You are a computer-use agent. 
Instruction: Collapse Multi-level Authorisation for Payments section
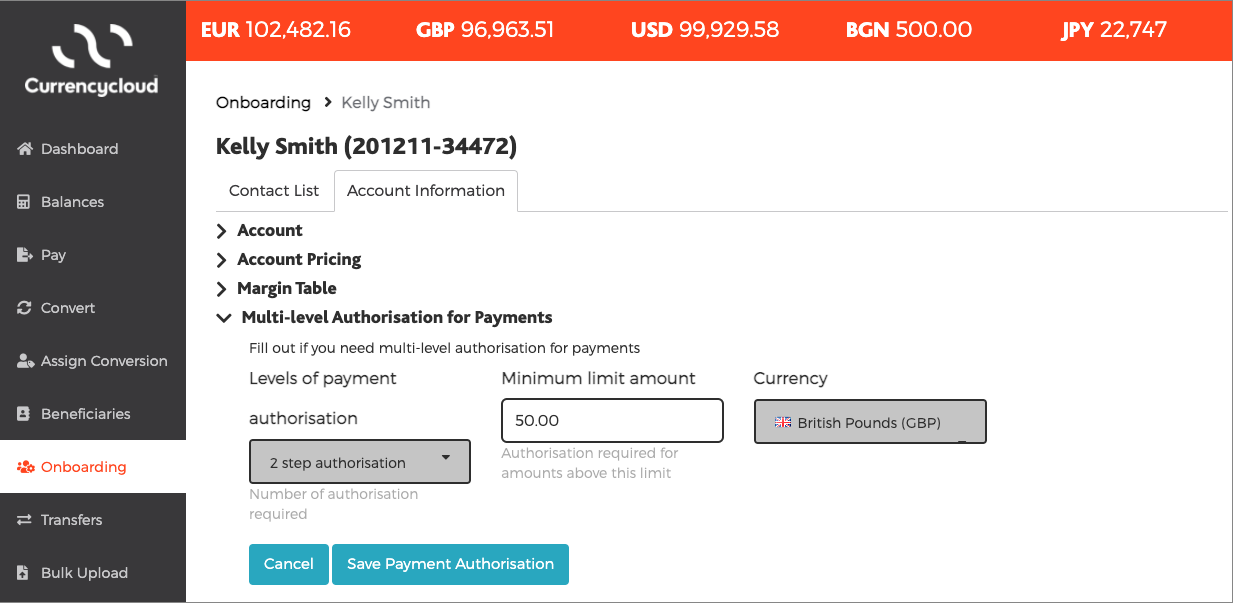(223, 318)
